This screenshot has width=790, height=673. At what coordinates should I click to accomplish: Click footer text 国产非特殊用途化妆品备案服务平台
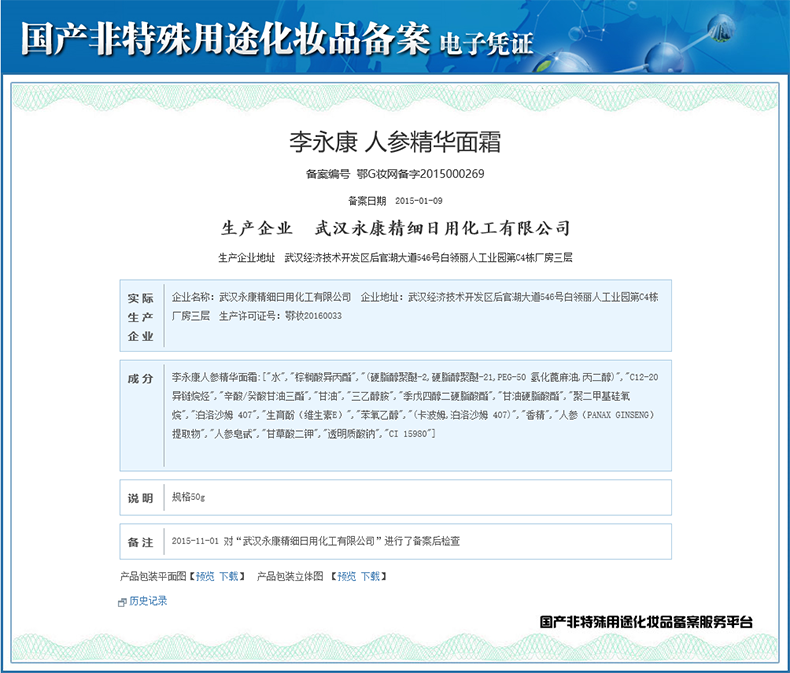pyautogui.click(x=646, y=622)
